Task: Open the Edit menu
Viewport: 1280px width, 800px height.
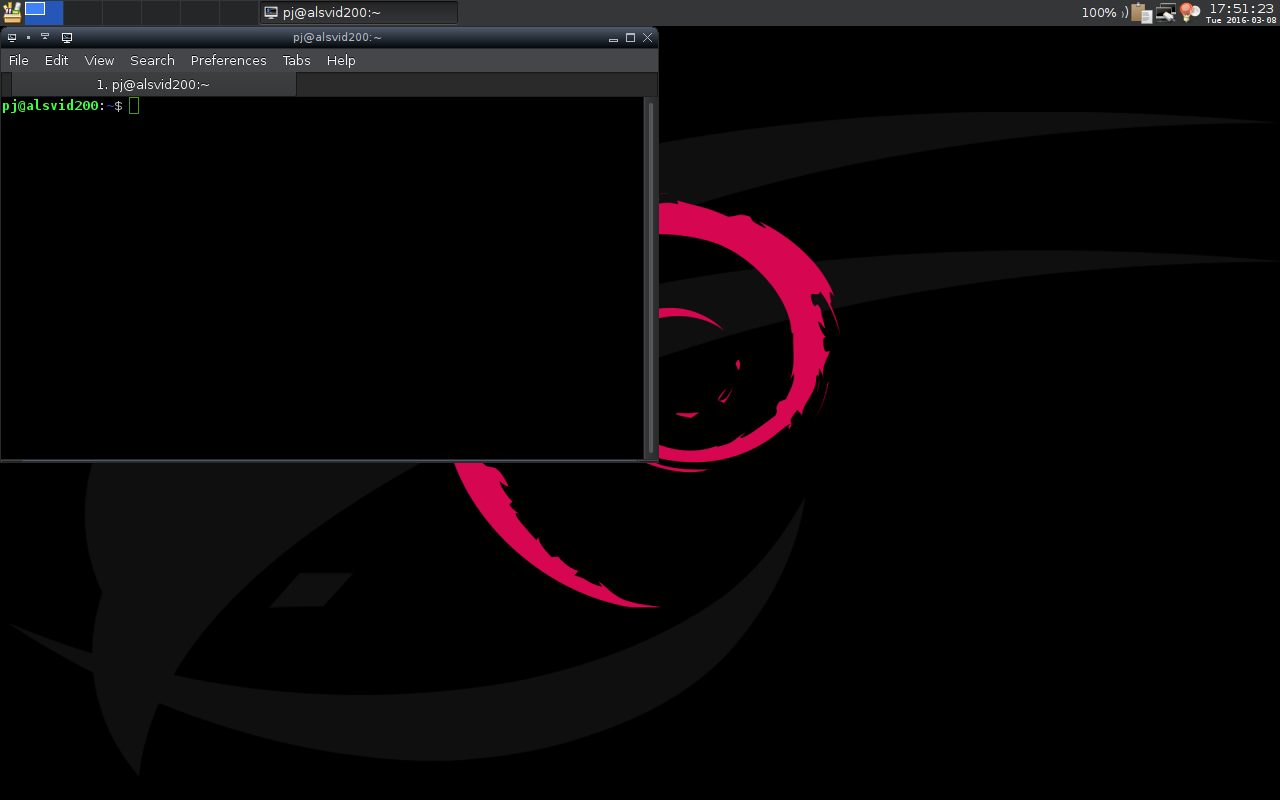Action: tap(56, 60)
